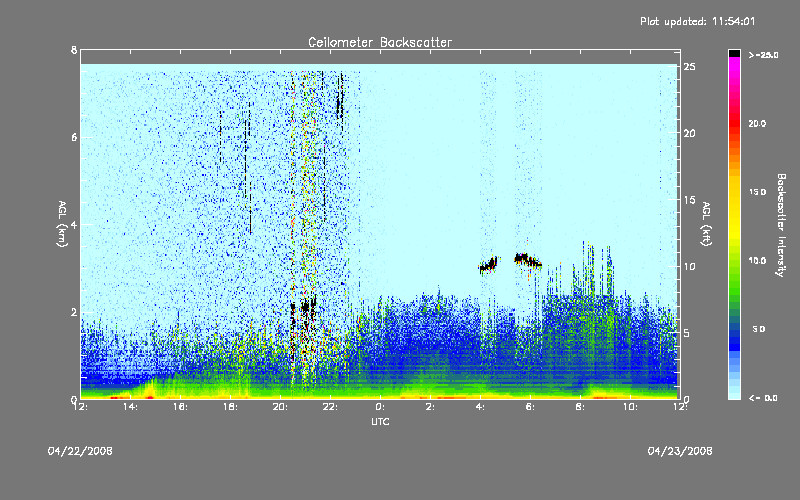
Task: Click the 5 kft label on the right axis
Action: (689, 333)
